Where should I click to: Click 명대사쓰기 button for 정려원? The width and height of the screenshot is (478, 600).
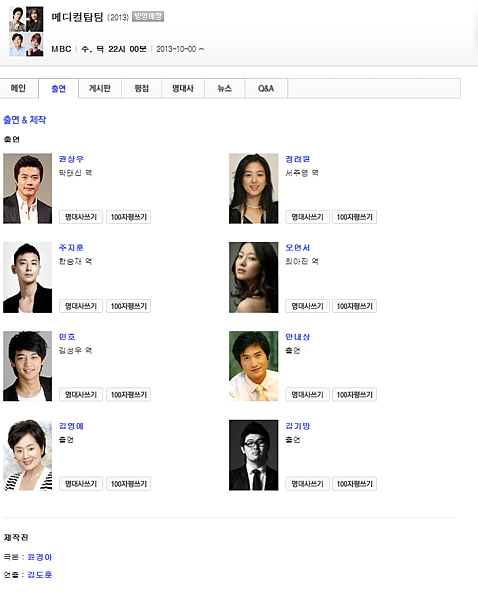point(307,217)
